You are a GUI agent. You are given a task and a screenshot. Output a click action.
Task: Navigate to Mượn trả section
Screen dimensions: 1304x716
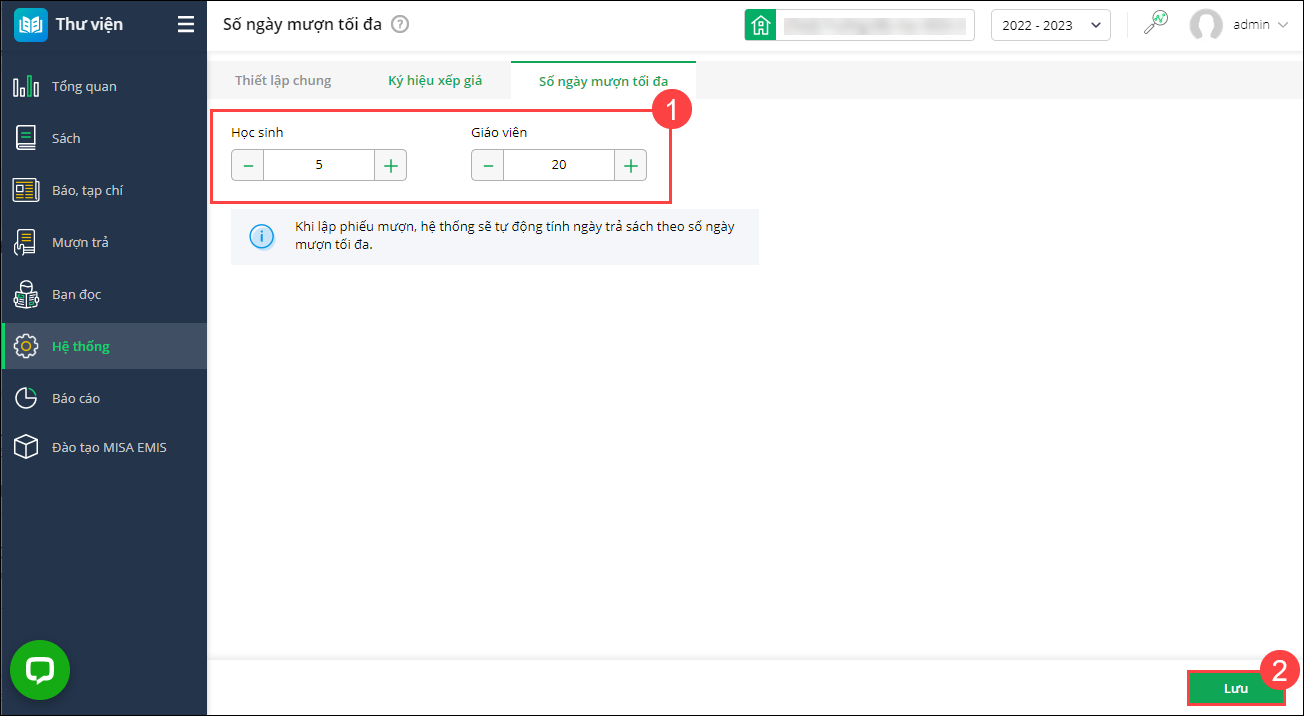pos(104,242)
